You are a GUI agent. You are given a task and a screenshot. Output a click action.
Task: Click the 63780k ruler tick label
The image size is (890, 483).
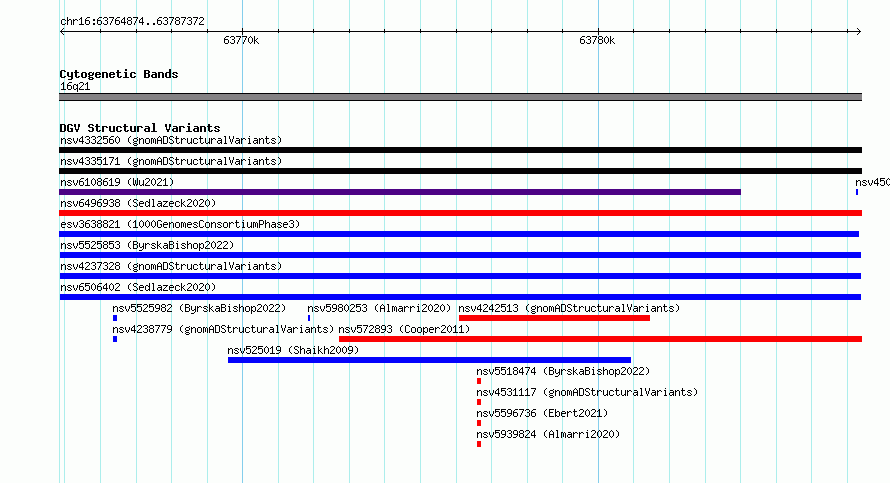click(597, 40)
